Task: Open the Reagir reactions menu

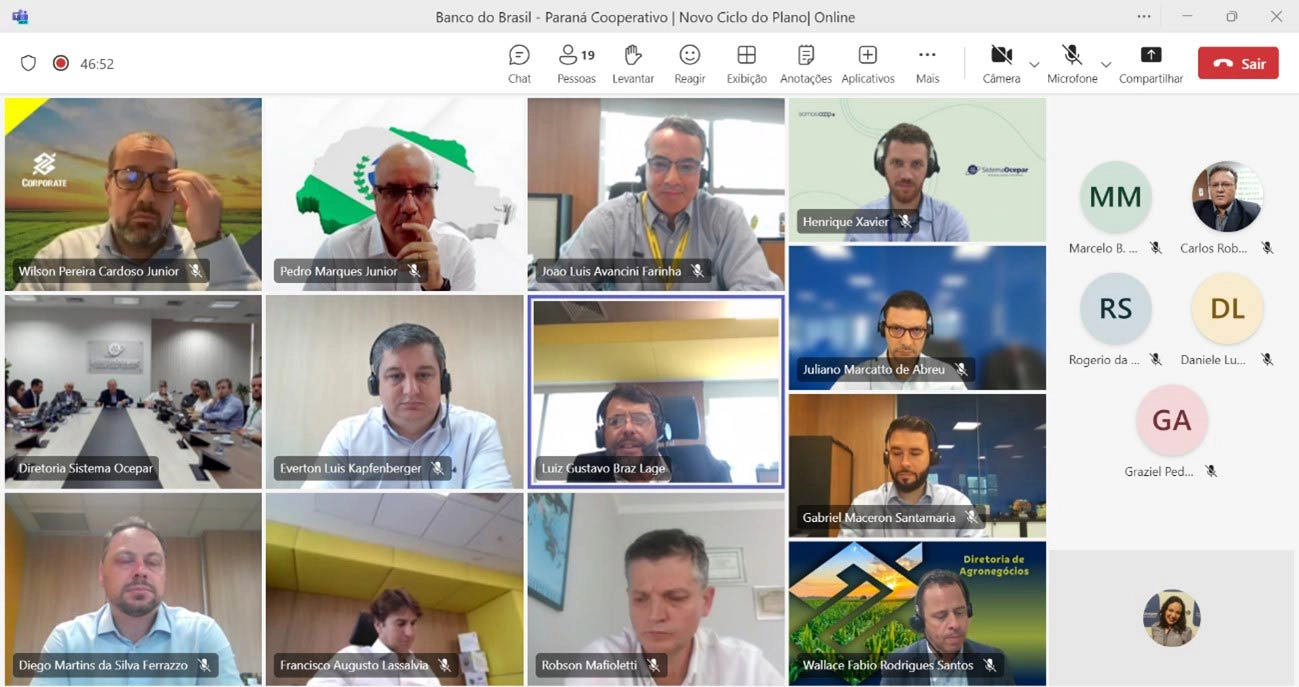Action: click(690, 64)
